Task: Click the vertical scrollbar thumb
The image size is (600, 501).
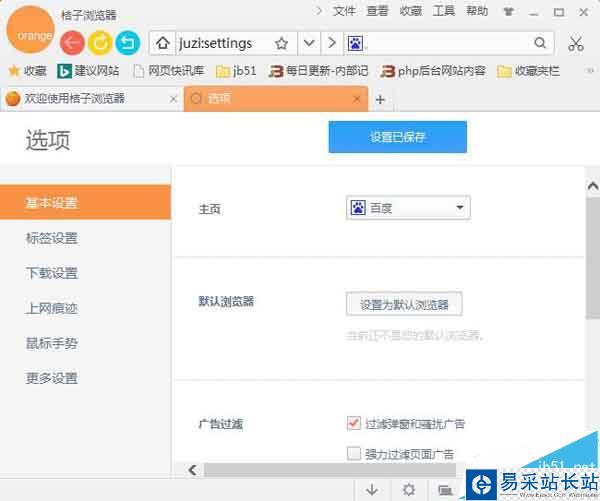Action: (x=593, y=258)
